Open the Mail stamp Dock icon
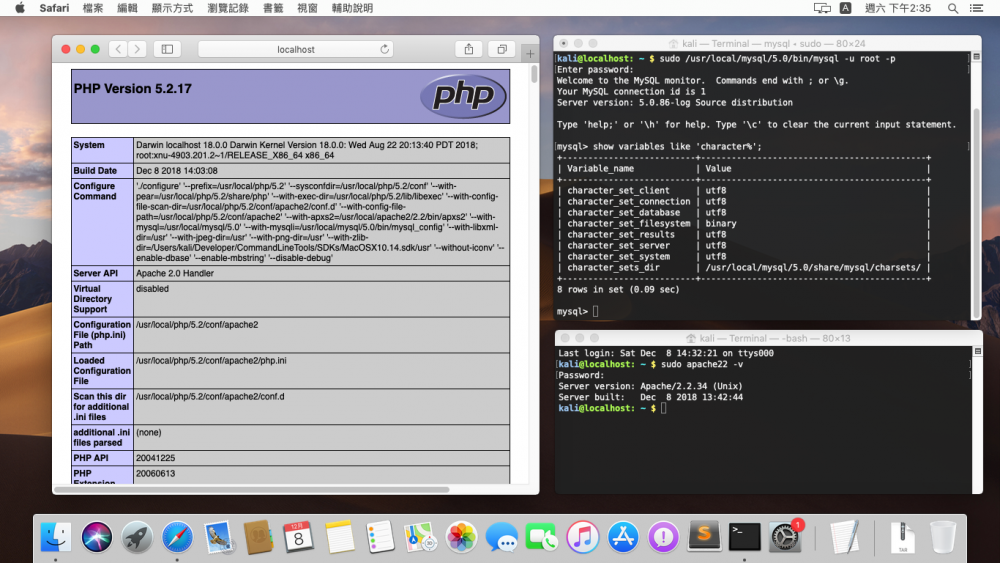 219,537
